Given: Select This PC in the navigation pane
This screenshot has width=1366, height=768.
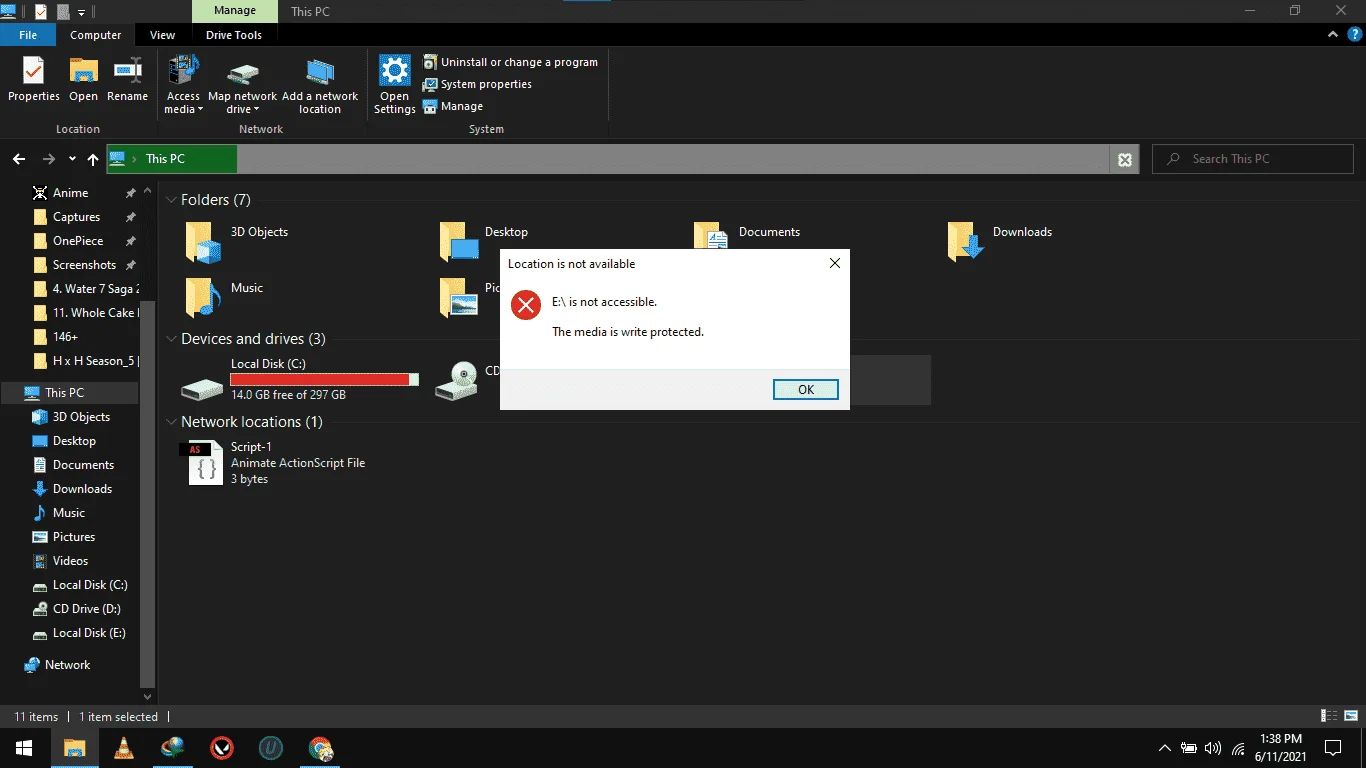Looking at the screenshot, I should (70, 393).
